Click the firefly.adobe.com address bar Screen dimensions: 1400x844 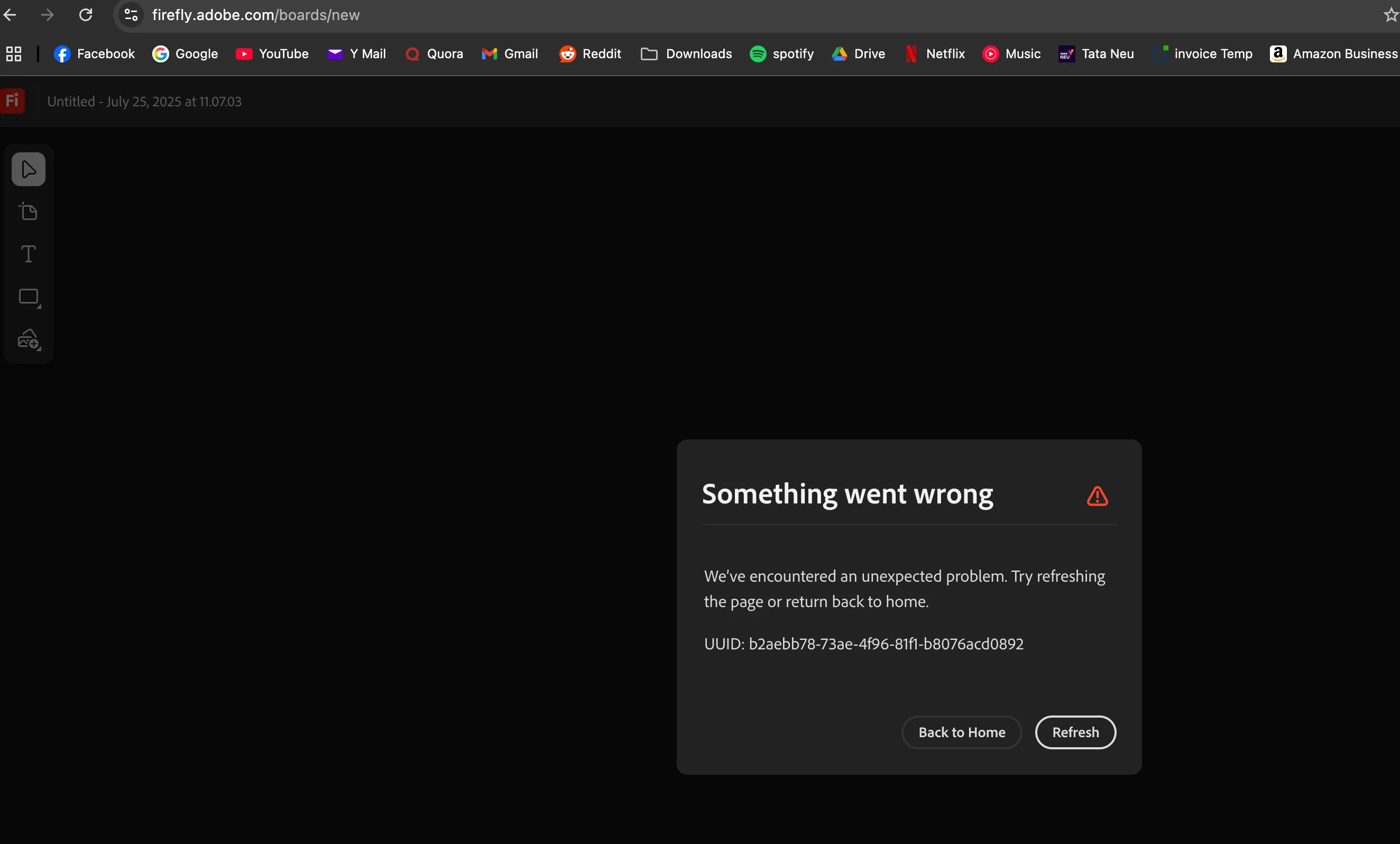click(x=256, y=15)
